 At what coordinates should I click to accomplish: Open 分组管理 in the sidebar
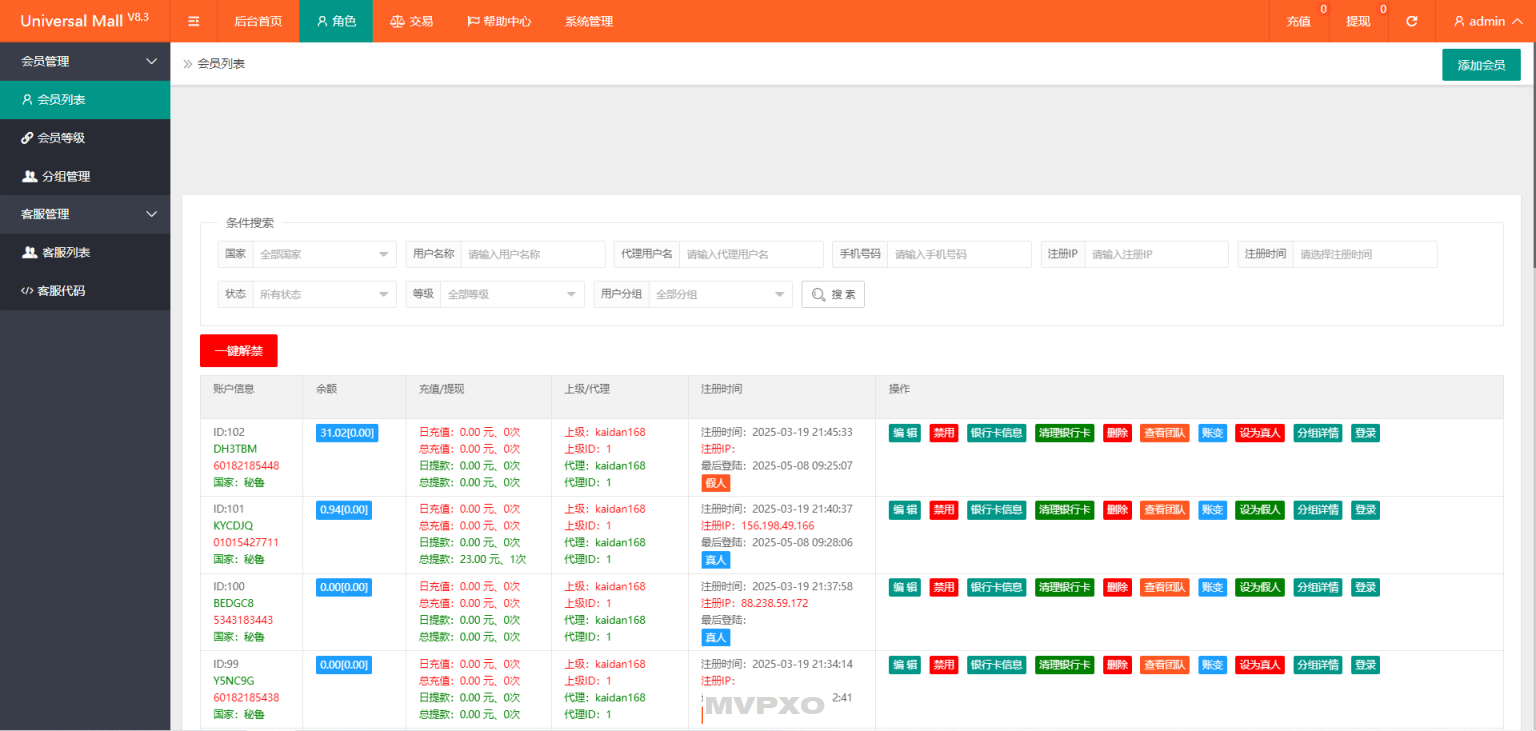point(85,176)
